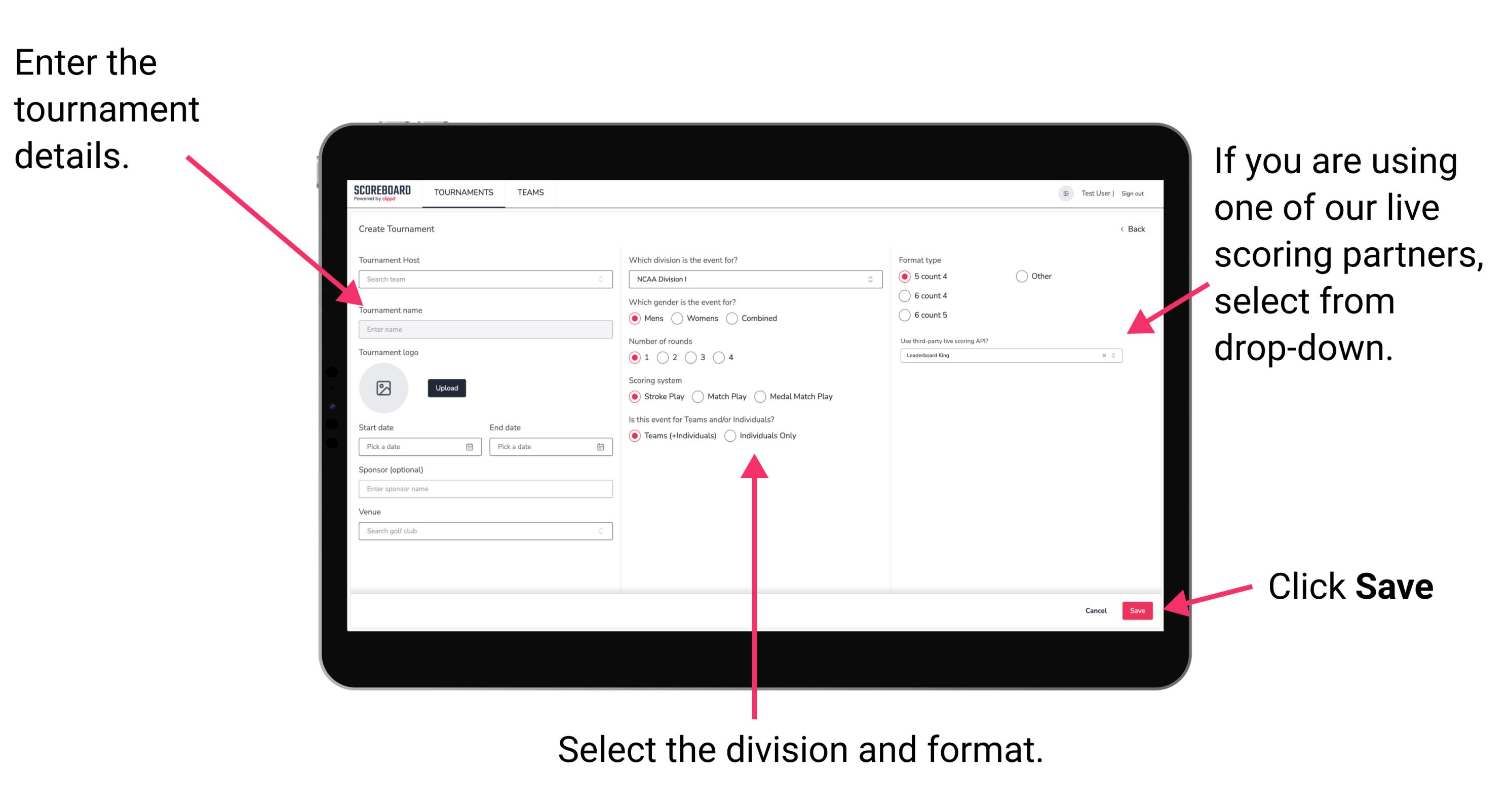Image resolution: width=1509 pixels, height=812 pixels.
Task: Click the Save button
Action: coord(1140,611)
